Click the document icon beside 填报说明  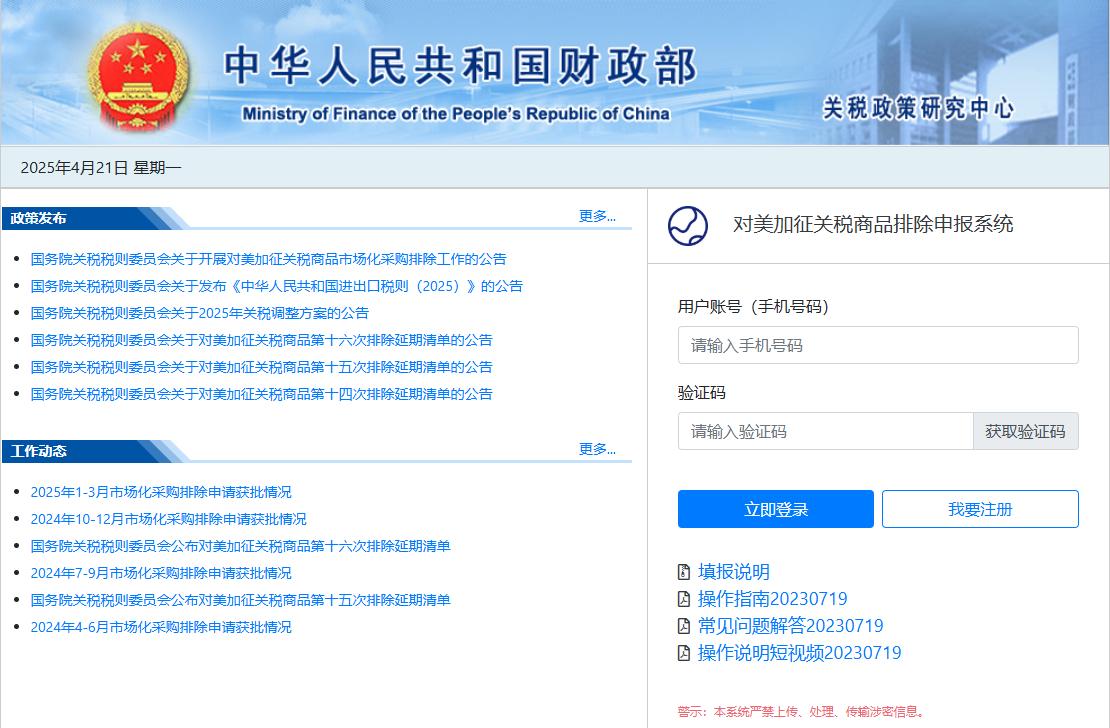684,572
